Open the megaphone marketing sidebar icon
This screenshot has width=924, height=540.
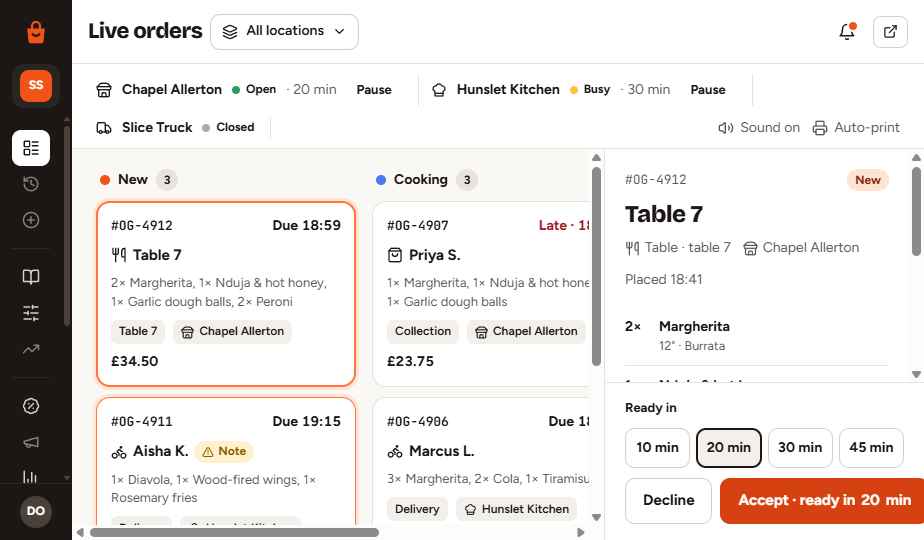(31, 442)
